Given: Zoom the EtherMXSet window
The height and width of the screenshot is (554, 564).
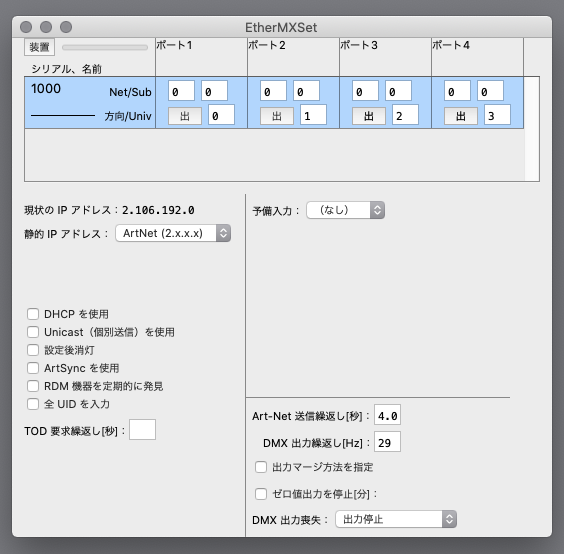Looking at the screenshot, I should pos(66,27).
